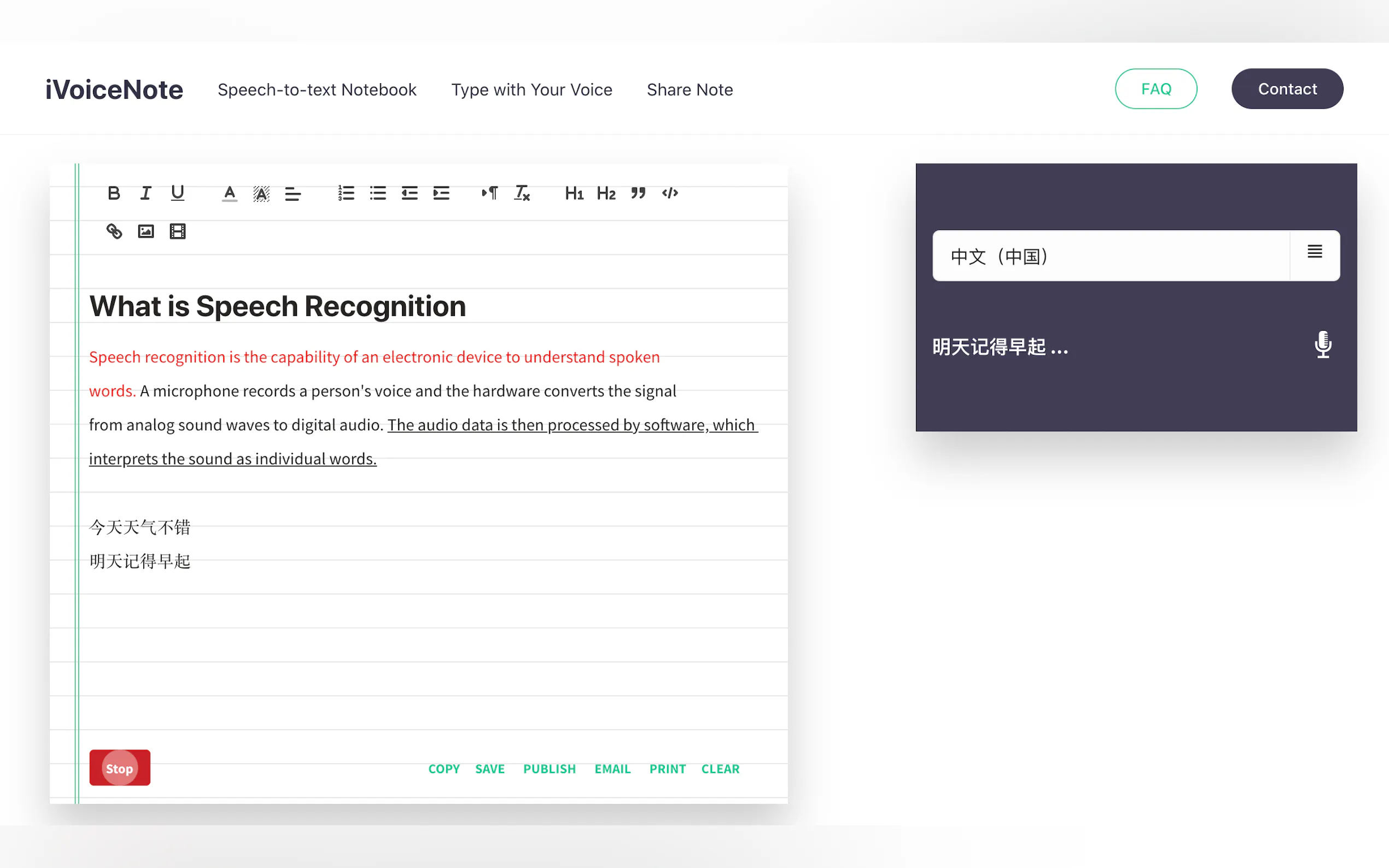Open the text color picker
Screen dimensions: 1389x868
click(230, 193)
